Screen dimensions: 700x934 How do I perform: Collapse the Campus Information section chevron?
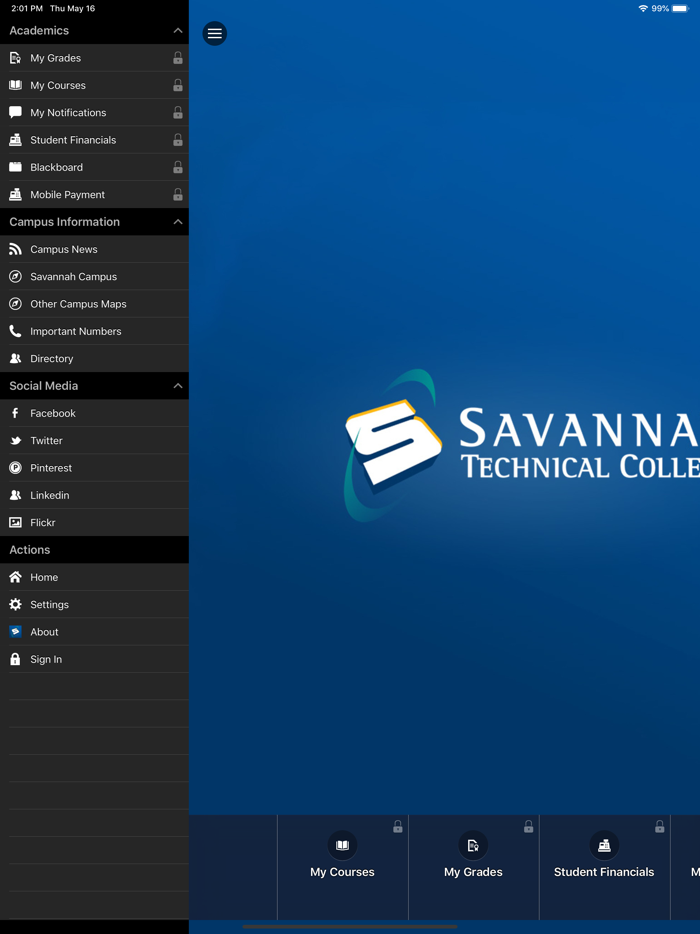pos(178,222)
